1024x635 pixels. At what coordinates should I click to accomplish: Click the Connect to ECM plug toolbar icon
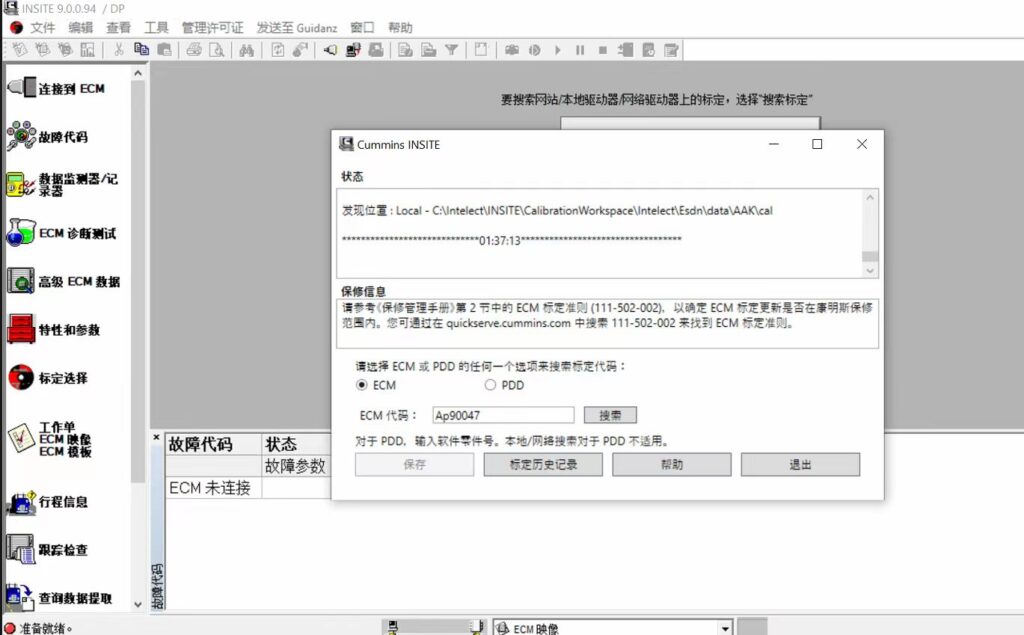[330, 50]
